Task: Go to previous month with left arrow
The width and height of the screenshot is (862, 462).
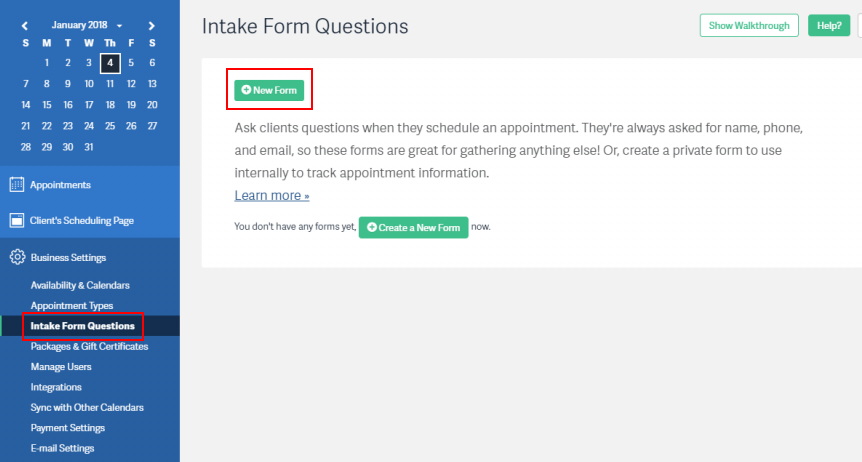Action: [25, 26]
